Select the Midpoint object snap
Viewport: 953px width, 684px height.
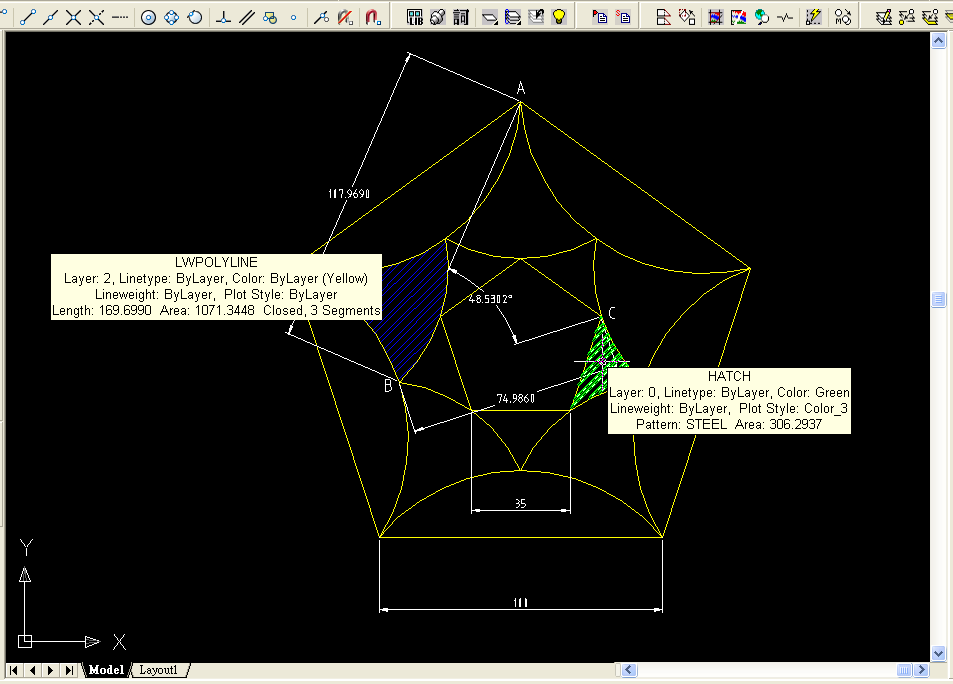[50, 17]
